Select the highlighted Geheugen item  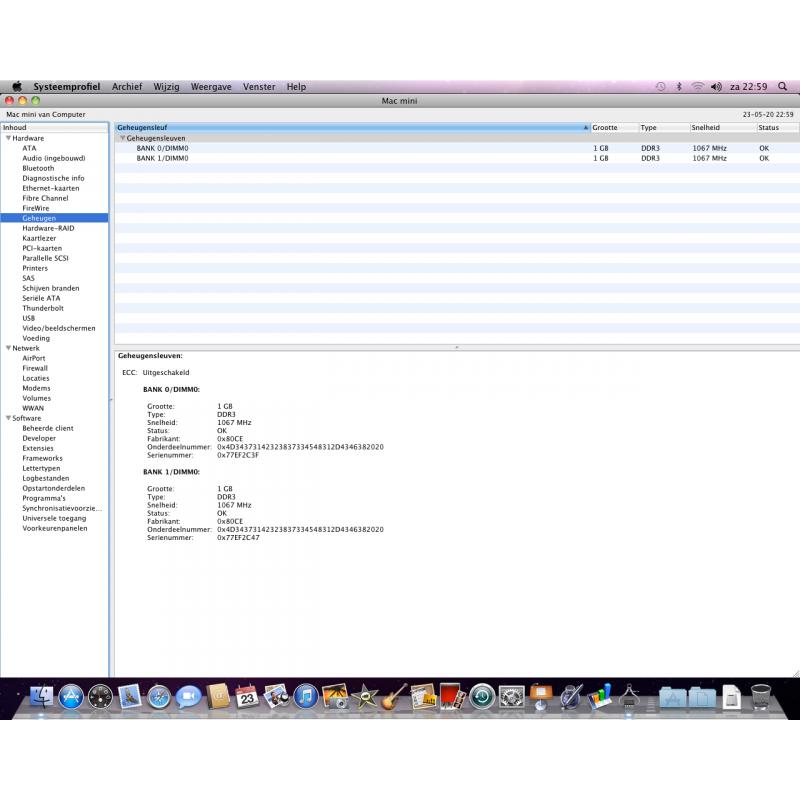pos(54,218)
